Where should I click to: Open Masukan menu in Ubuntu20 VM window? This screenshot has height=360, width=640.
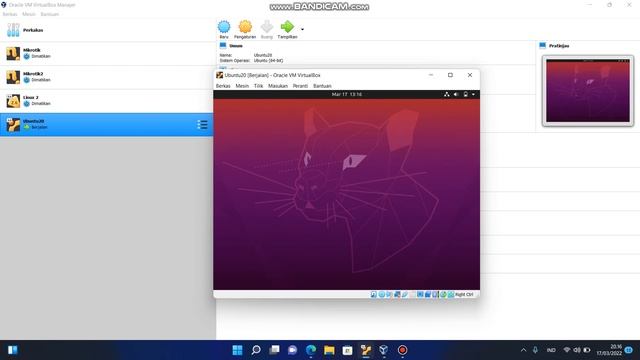(278, 86)
